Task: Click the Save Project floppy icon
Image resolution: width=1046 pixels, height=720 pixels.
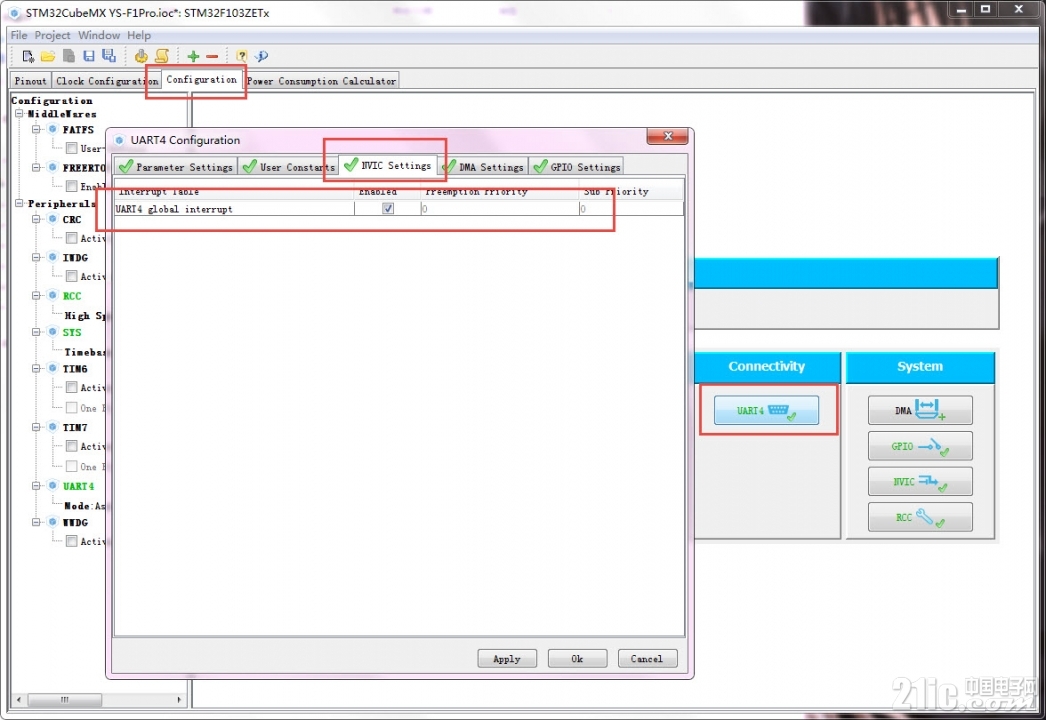Action: (89, 56)
